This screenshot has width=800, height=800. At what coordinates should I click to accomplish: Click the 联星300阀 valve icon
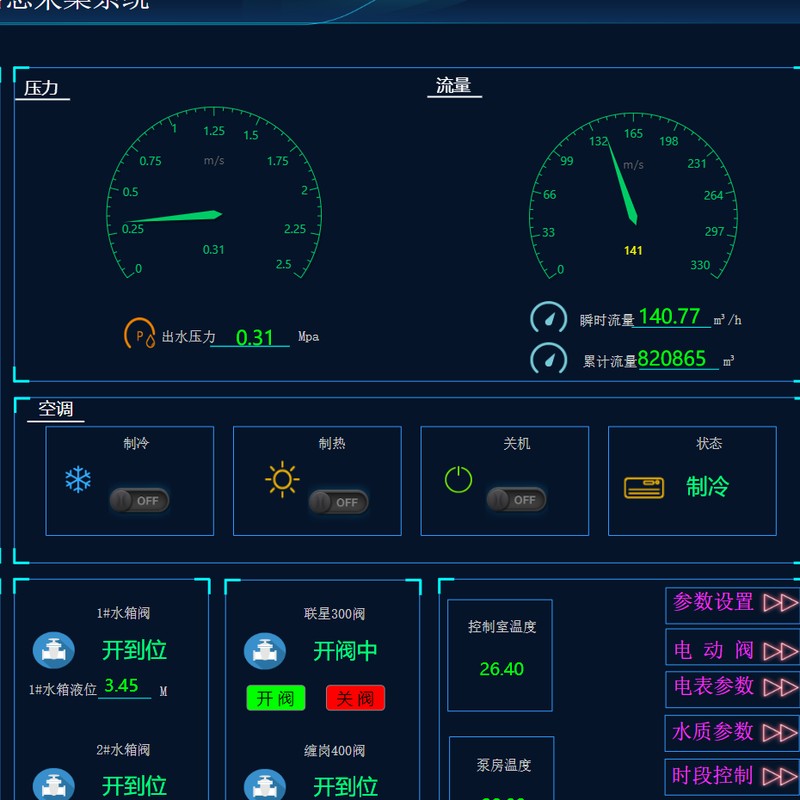click(265, 651)
